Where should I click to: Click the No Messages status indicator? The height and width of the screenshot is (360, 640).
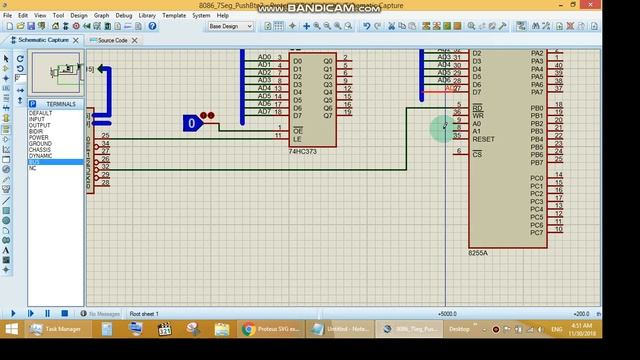[100, 314]
